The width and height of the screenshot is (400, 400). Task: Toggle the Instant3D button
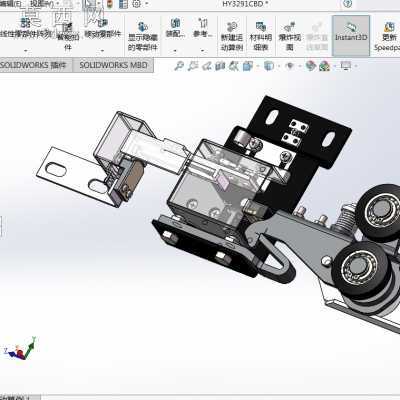click(x=351, y=35)
